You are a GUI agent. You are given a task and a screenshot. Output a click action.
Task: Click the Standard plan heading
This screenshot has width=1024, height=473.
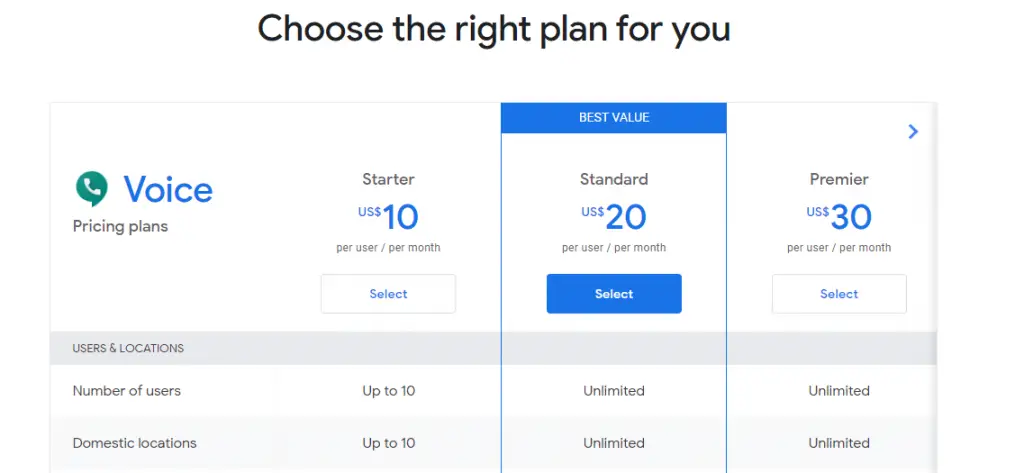coord(614,179)
